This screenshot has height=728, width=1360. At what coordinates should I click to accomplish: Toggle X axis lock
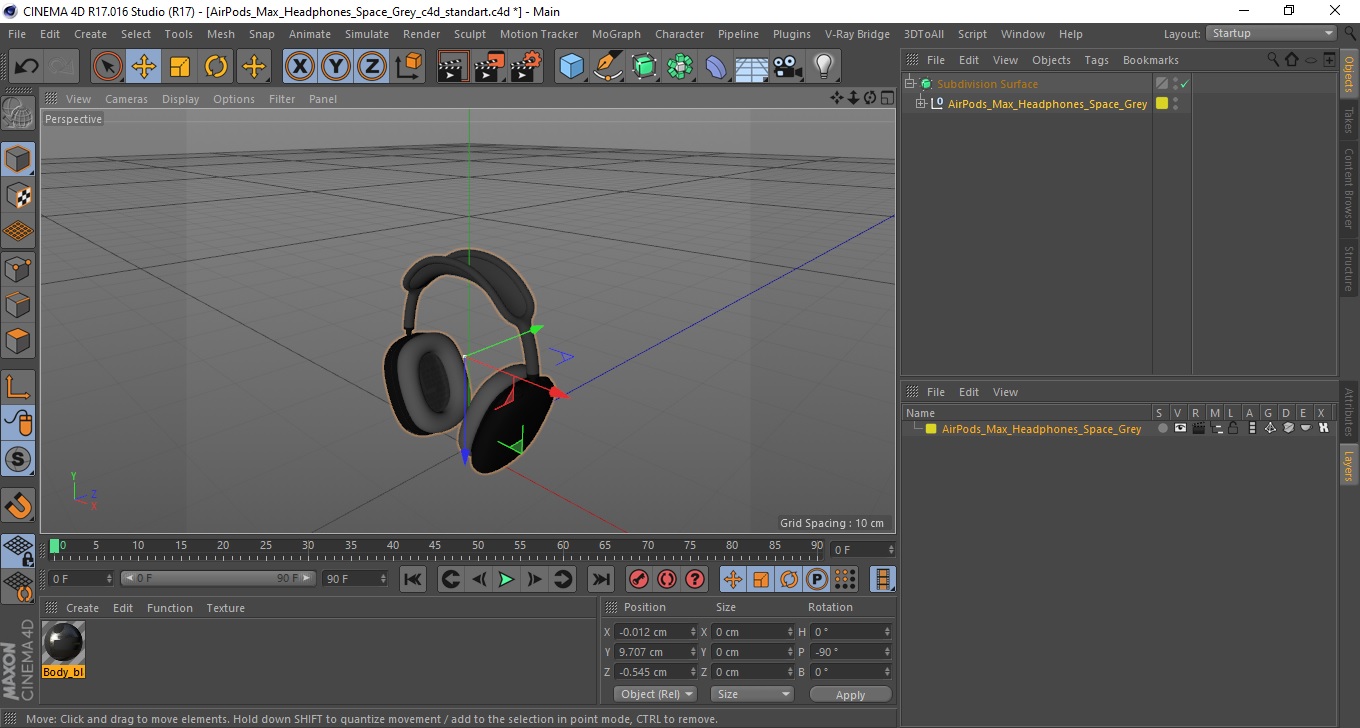tap(300, 67)
